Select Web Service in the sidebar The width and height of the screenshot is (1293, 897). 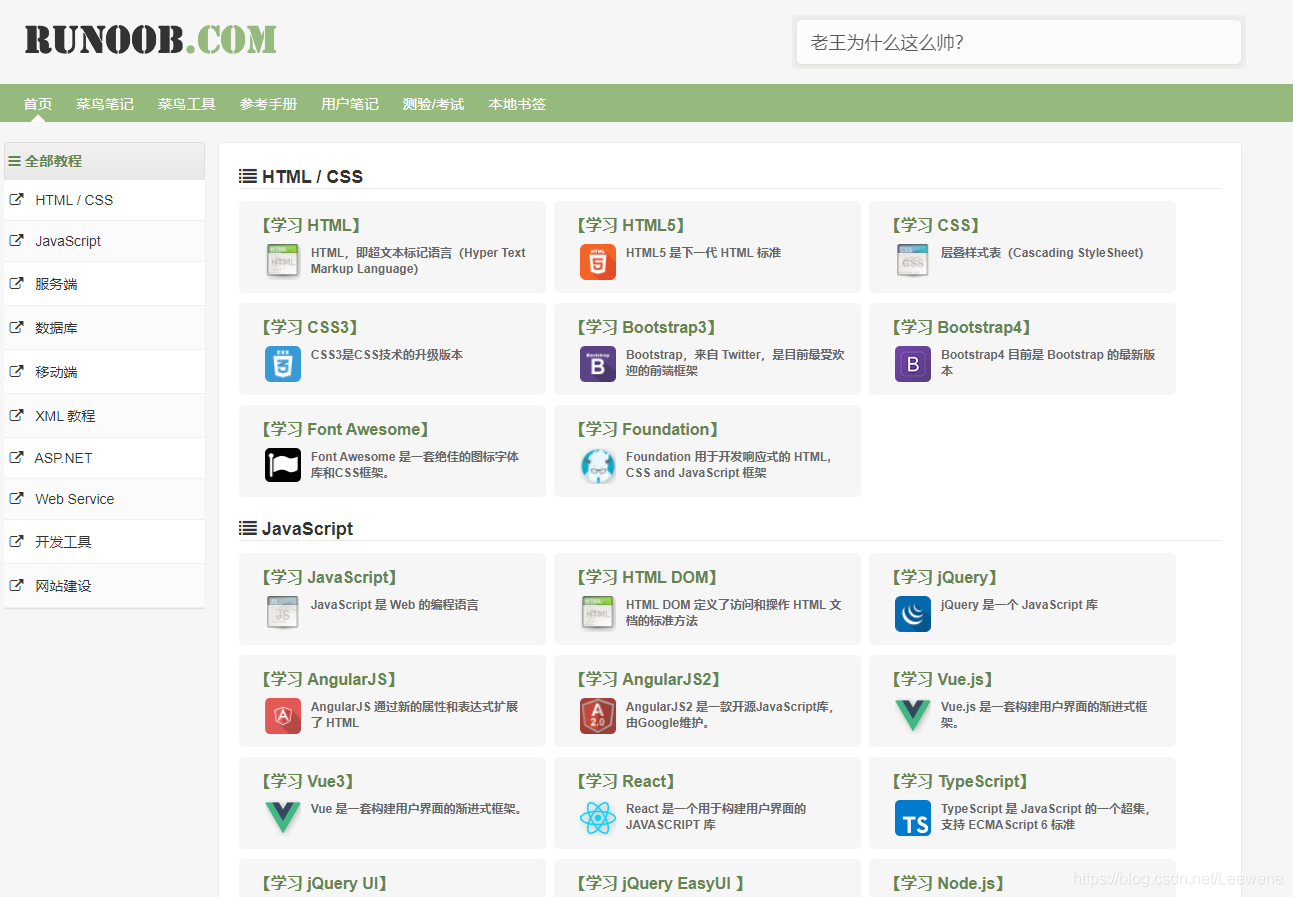104,499
